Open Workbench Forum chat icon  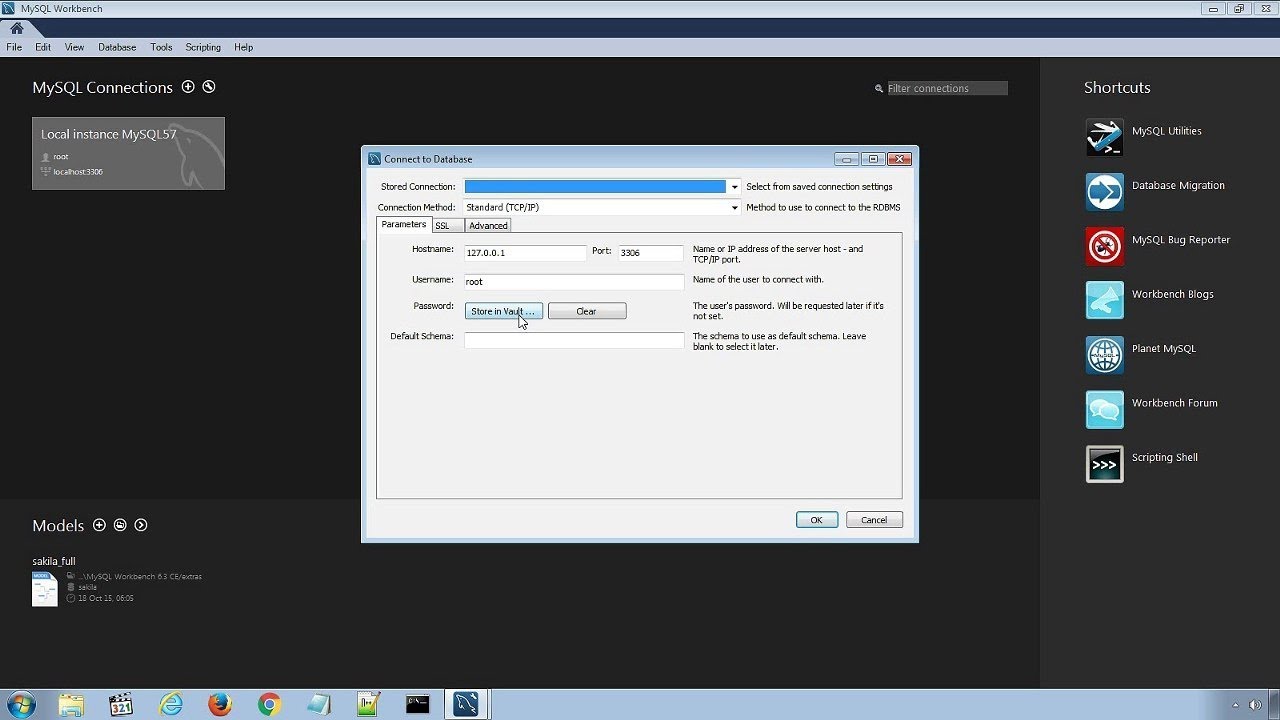(1105, 409)
